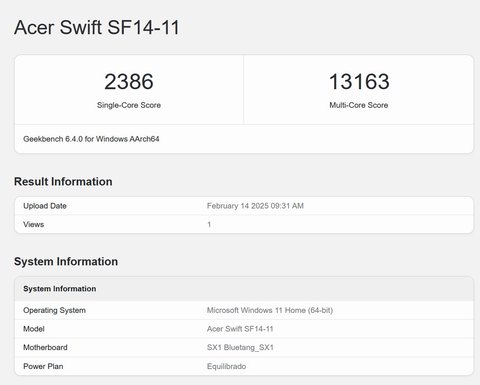Select the Acer Swift SF14-11 model value
The height and width of the screenshot is (385, 480).
(240, 329)
